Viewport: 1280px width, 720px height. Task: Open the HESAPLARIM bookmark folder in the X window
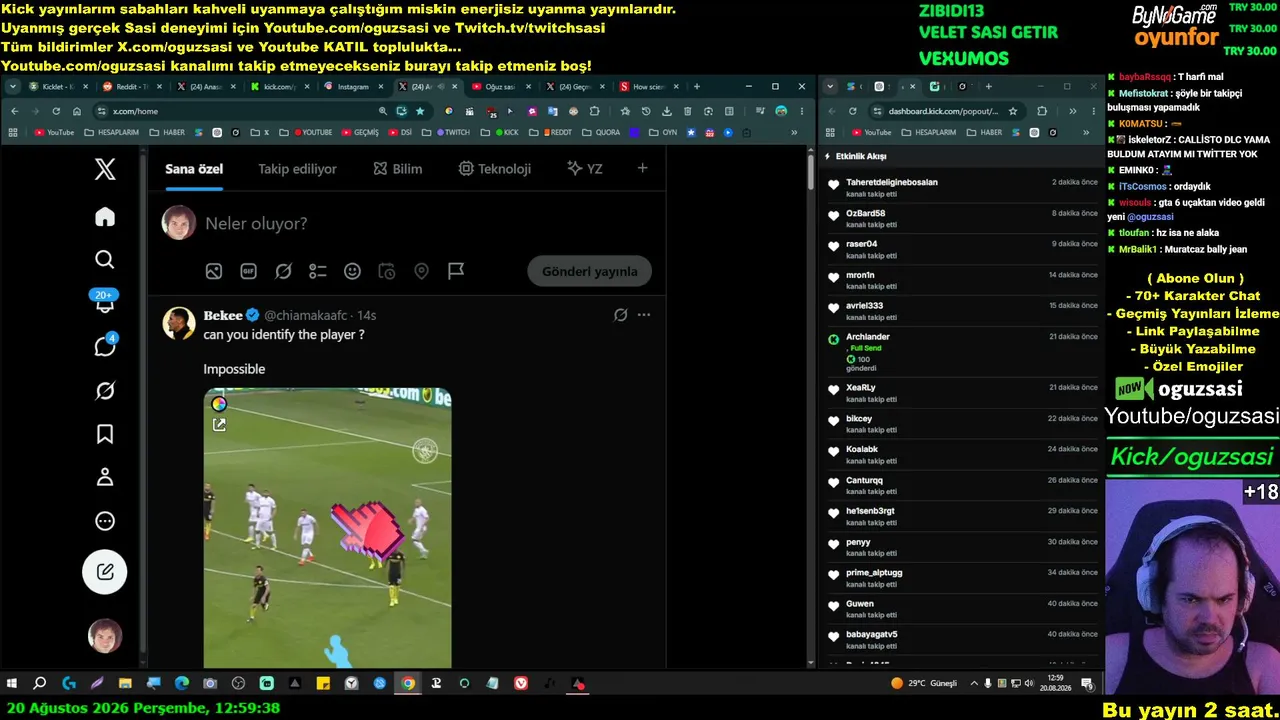(x=112, y=132)
